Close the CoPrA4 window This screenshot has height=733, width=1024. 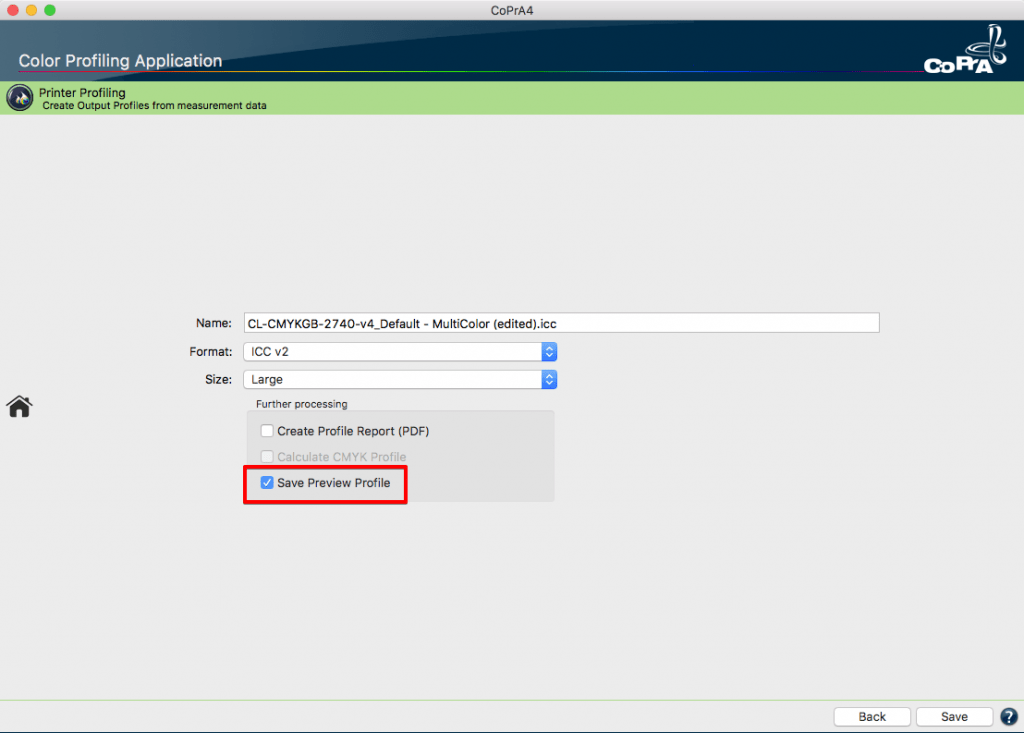[12, 10]
